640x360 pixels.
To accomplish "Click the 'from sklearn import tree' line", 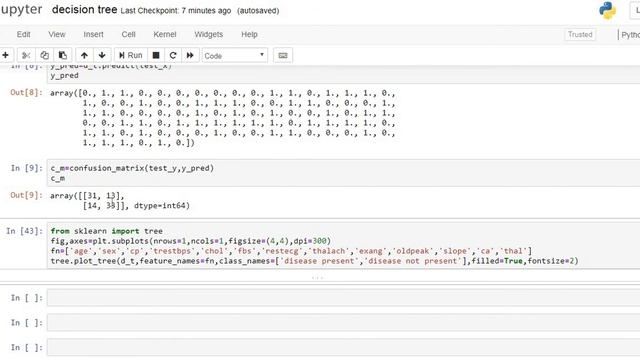I will coord(107,231).
